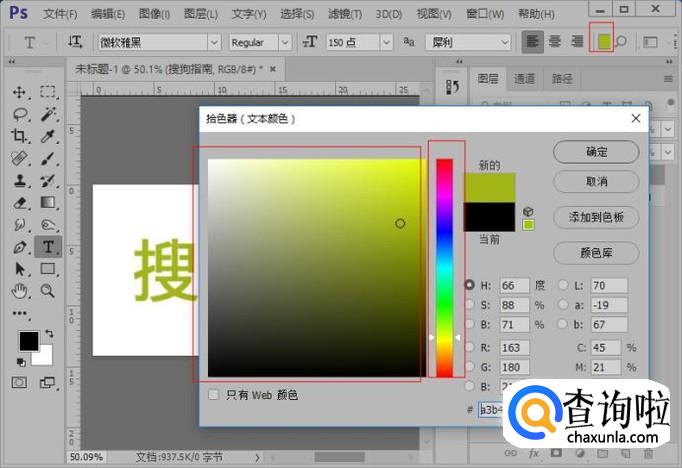Image resolution: width=682 pixels, height=468 pixels.
Task: Open the 滤镜(T) menu
Action: [x=344, y=14]
